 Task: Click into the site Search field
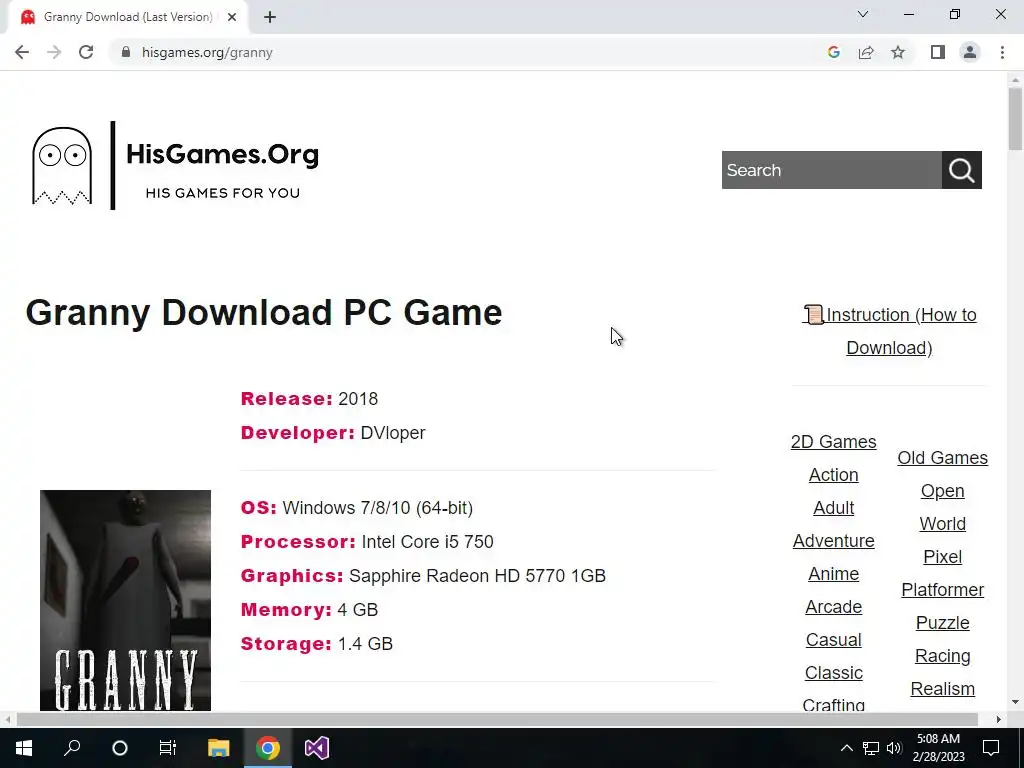(831, 170)
